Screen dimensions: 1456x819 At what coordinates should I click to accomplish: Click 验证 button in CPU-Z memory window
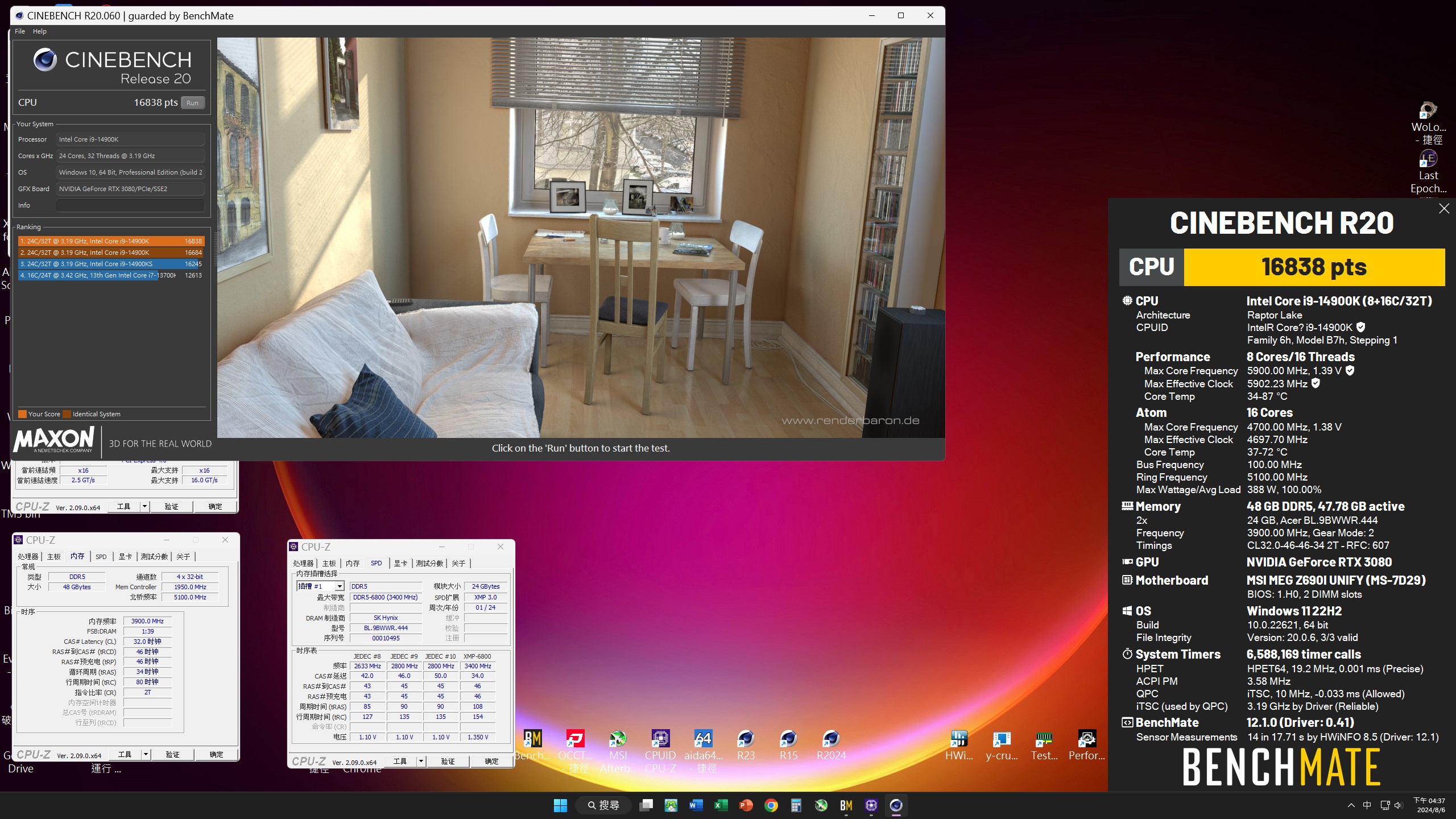[172, 754]
